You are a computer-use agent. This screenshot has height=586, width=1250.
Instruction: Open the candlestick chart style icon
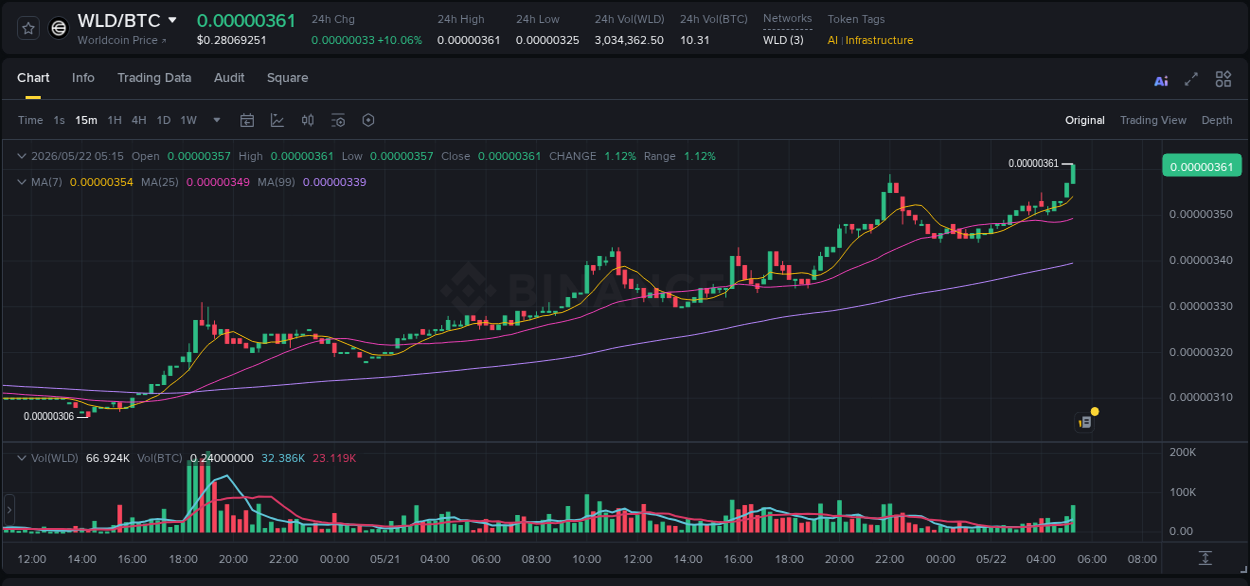308,120
